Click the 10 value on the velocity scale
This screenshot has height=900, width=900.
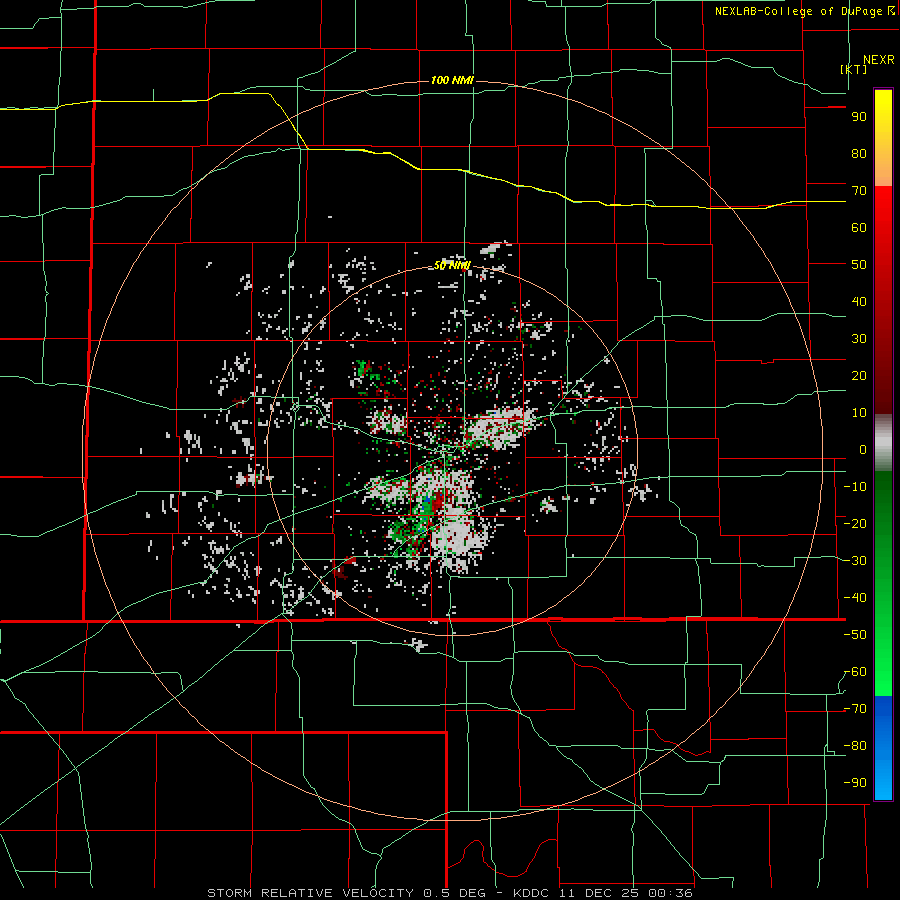pos(859,413)
